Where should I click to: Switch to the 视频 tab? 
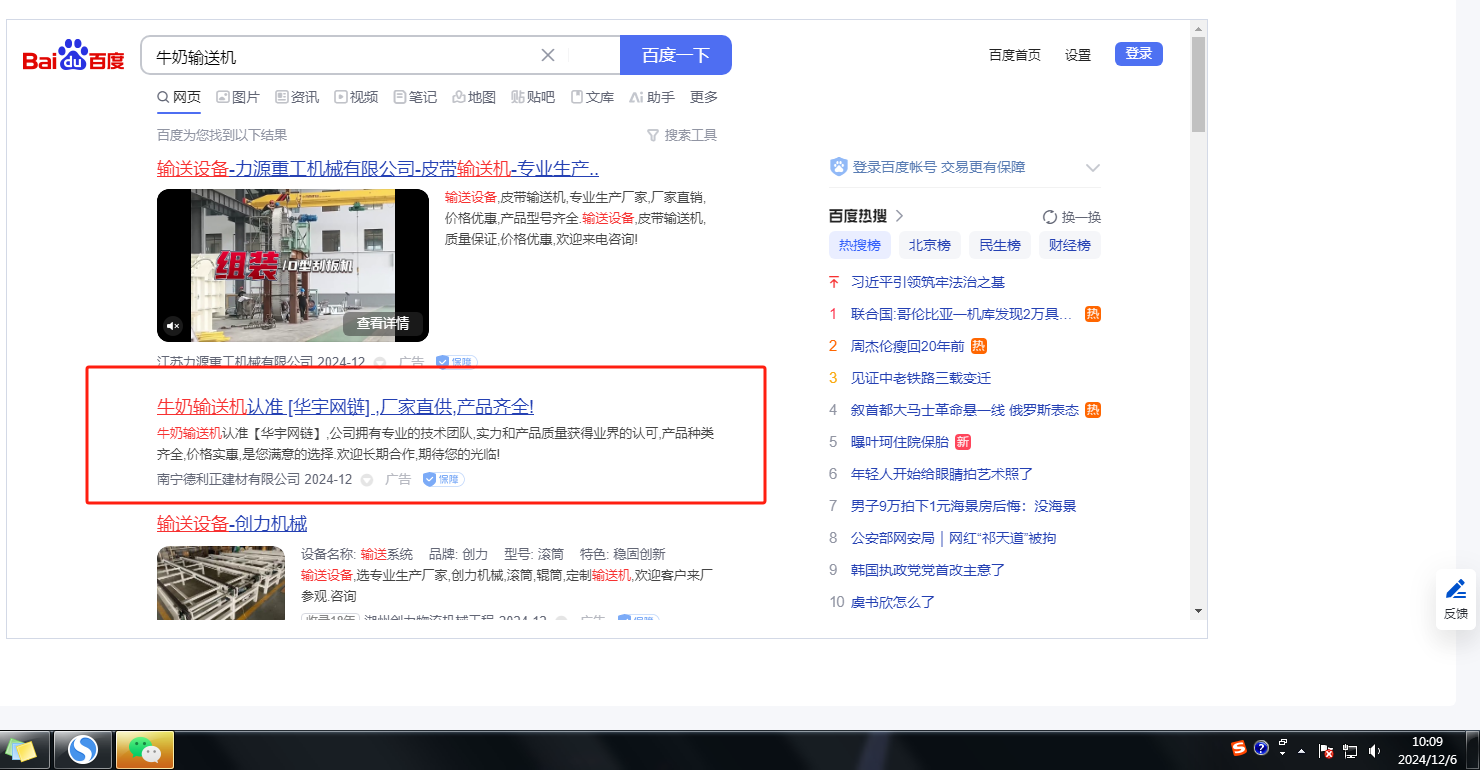click(356, 97)
